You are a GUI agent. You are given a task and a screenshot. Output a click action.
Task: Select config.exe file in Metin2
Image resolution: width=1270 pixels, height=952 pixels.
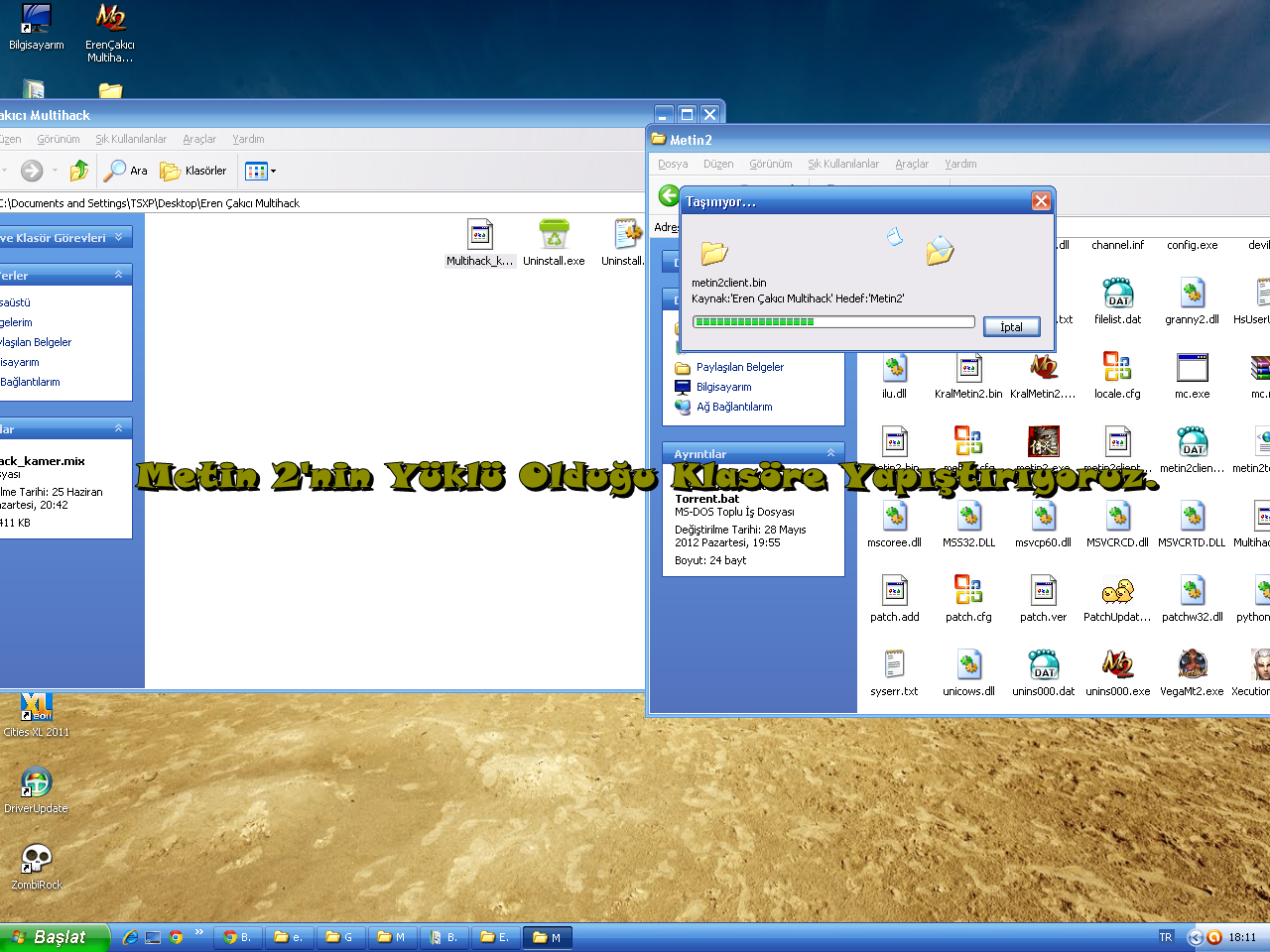(1192, 245)
